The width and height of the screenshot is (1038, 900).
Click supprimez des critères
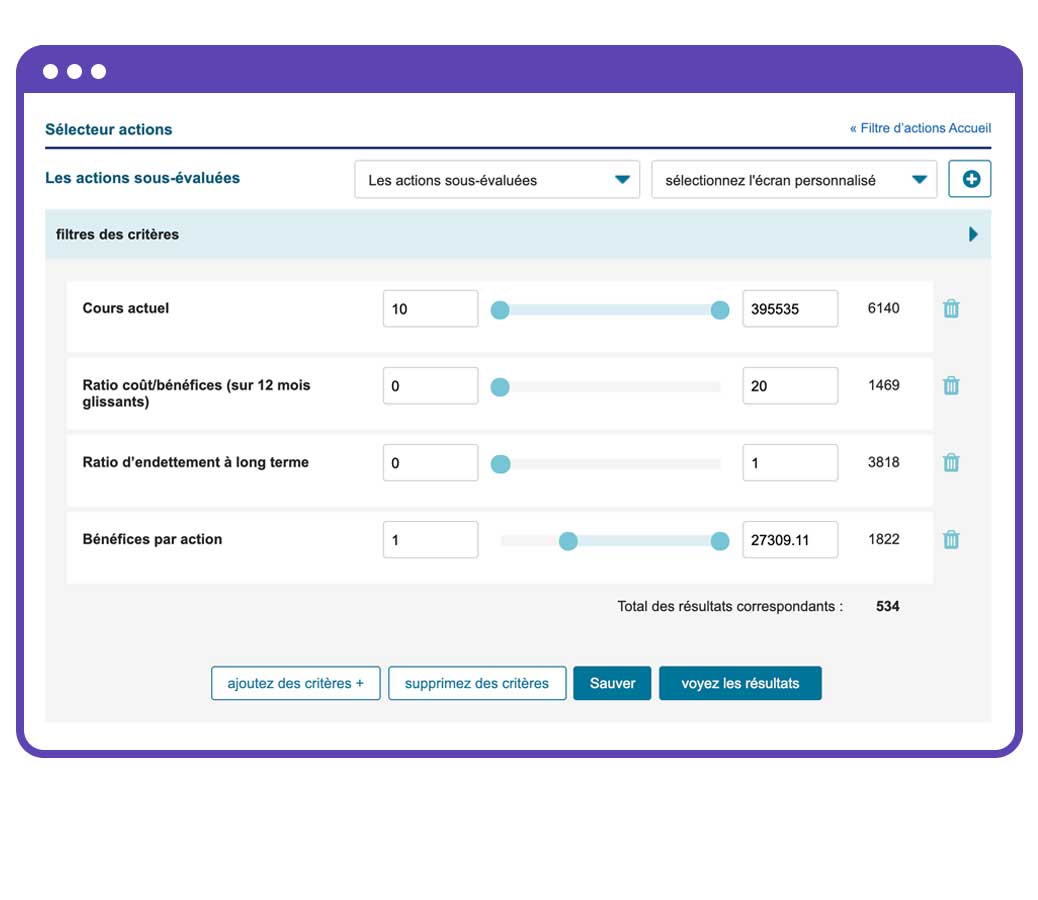point(477,683)
